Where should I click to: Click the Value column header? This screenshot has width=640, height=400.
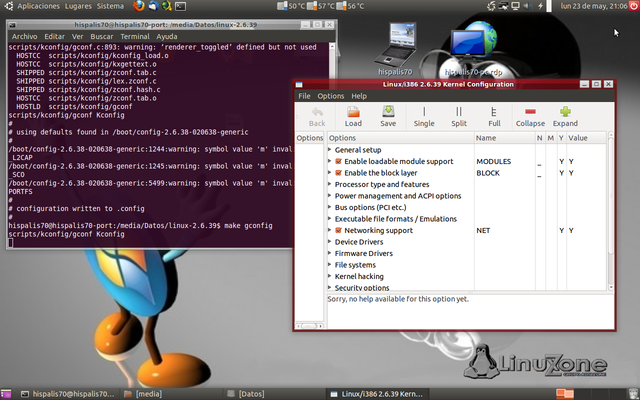587,138
